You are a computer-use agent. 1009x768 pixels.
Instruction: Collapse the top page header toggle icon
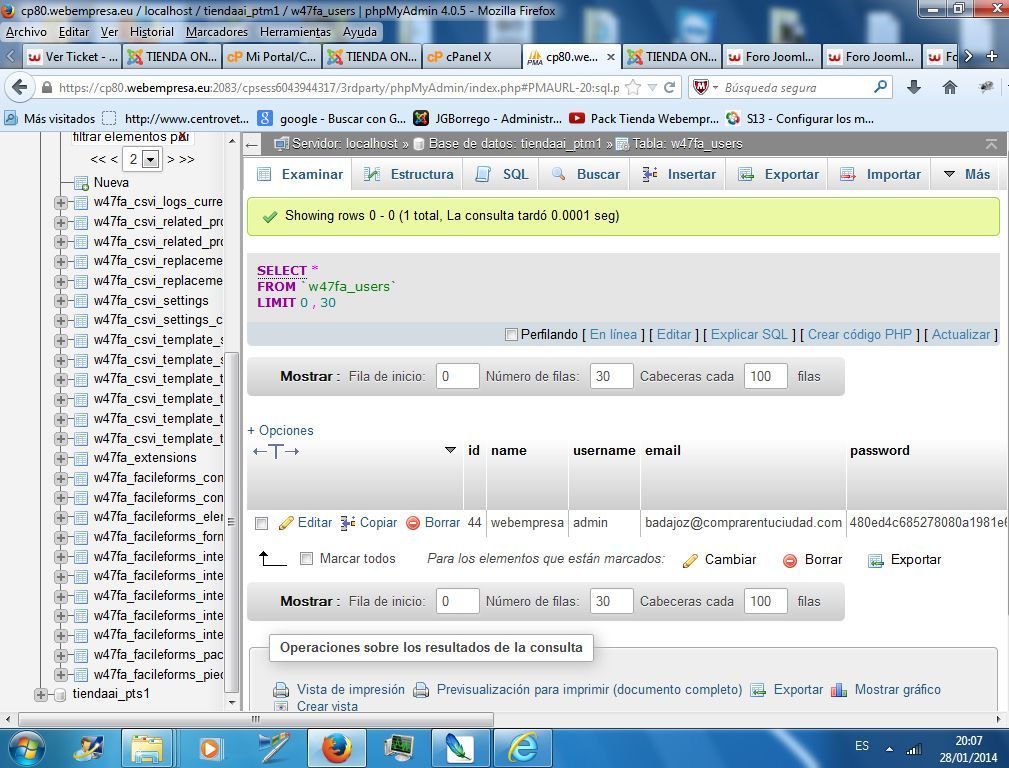coord(992,144)
